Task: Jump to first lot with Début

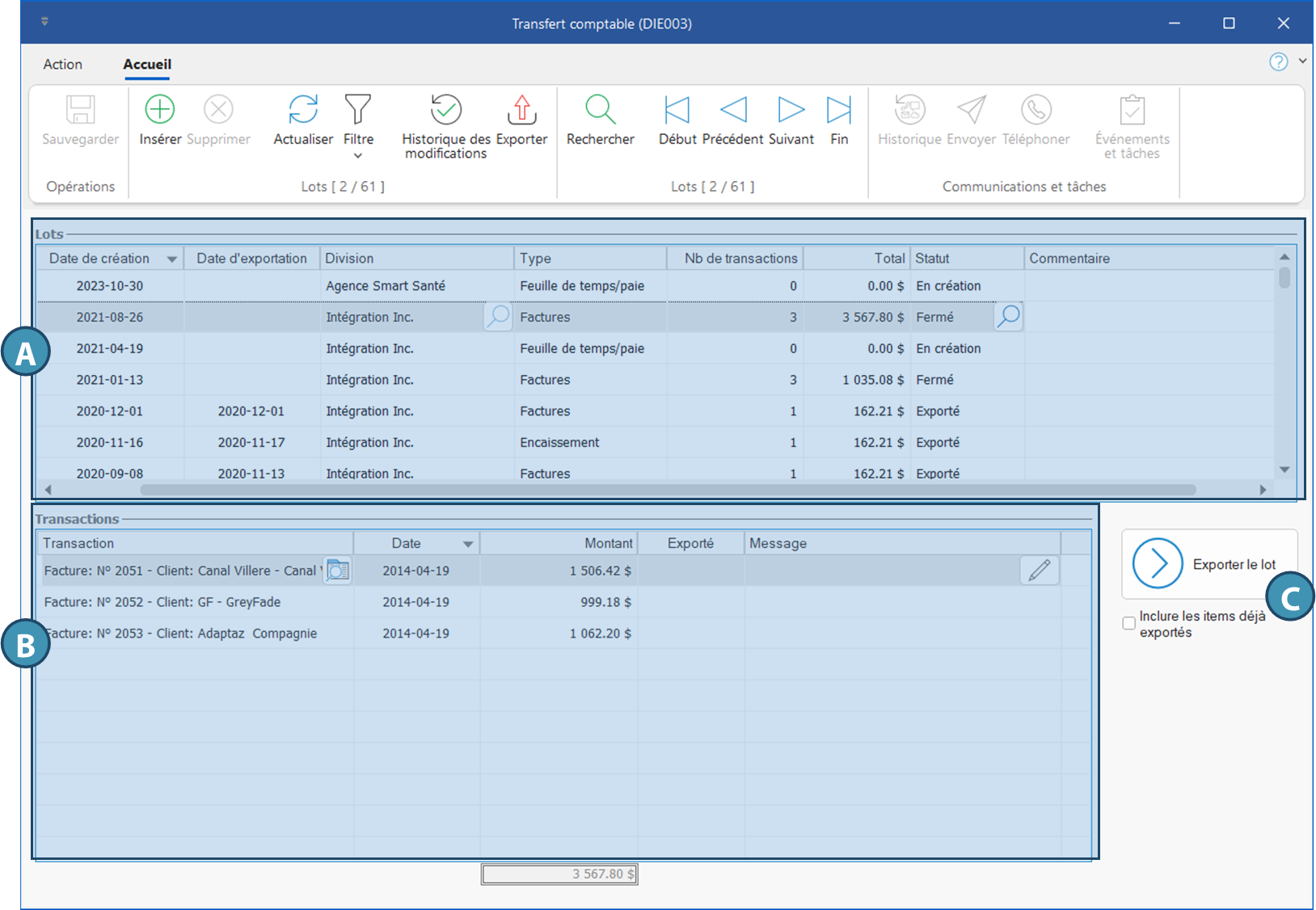Action: tap(677, 109)
